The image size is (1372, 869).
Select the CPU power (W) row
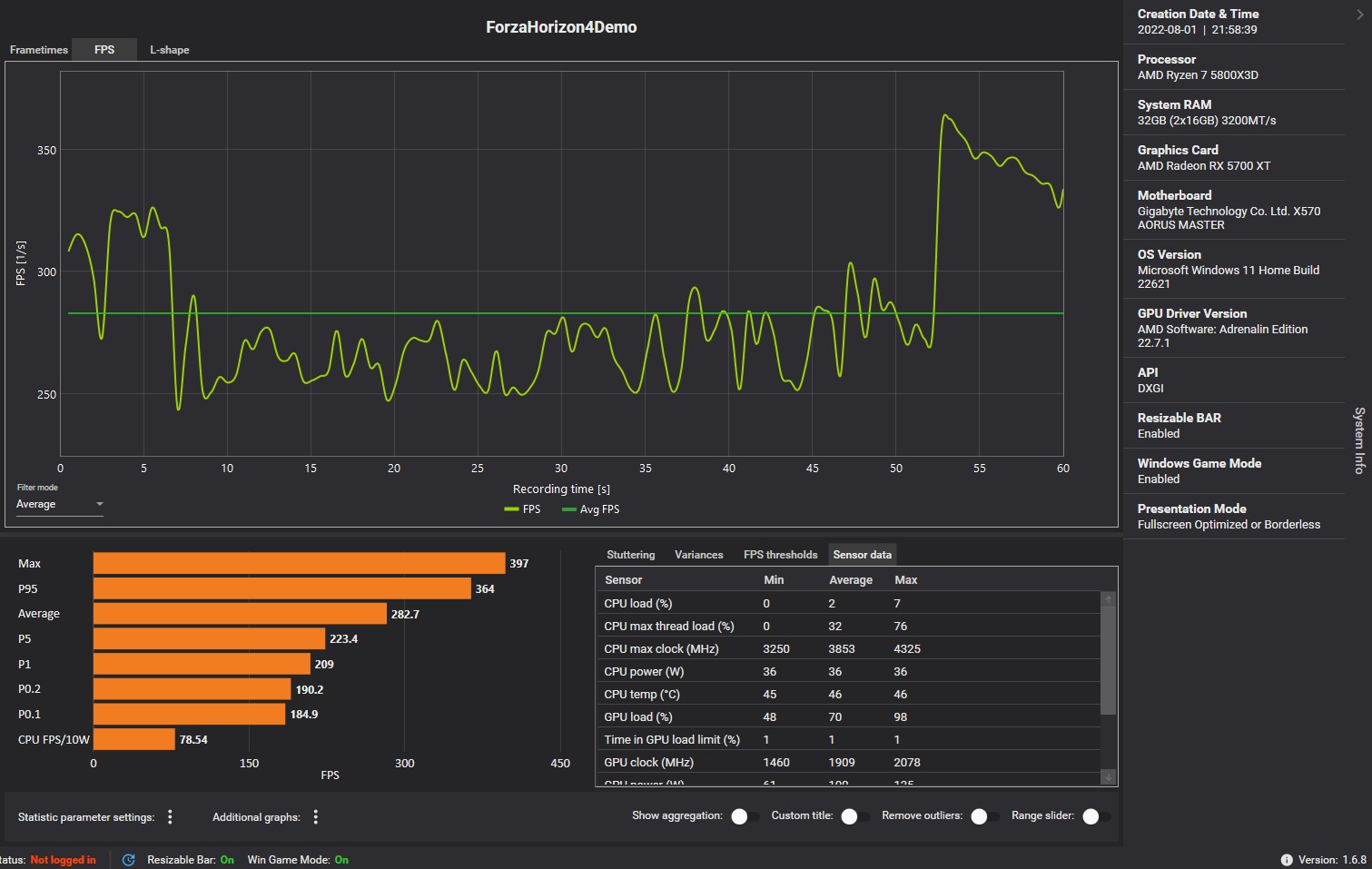tap(848, 671)
